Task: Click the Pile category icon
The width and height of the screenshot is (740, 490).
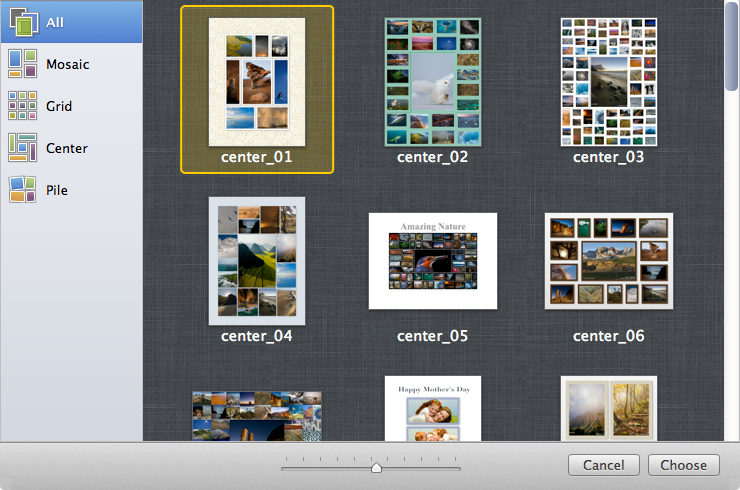Action: (22, 190)
